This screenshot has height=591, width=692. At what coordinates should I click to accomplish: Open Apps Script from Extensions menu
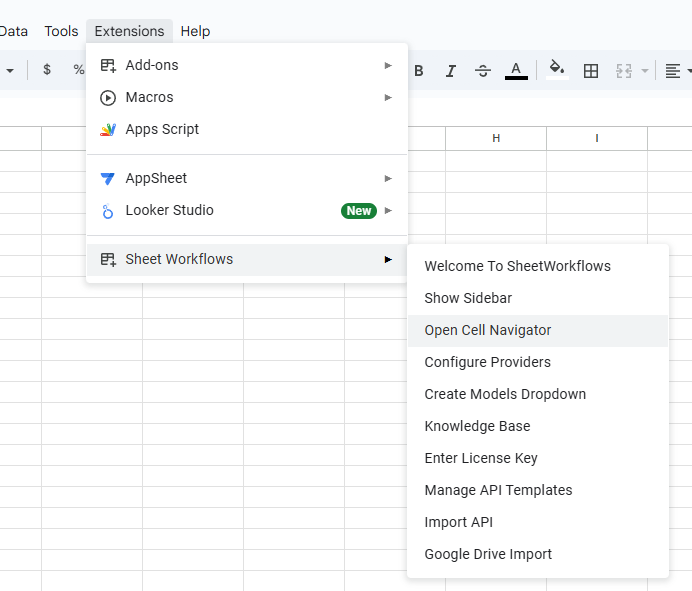[x=162, y=129]
